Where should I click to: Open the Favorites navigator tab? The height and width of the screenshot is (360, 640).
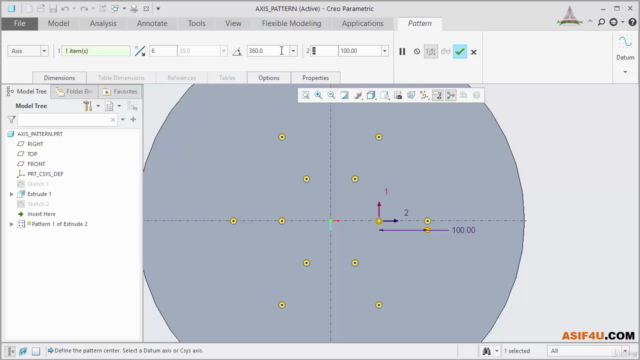click(120, 91)
